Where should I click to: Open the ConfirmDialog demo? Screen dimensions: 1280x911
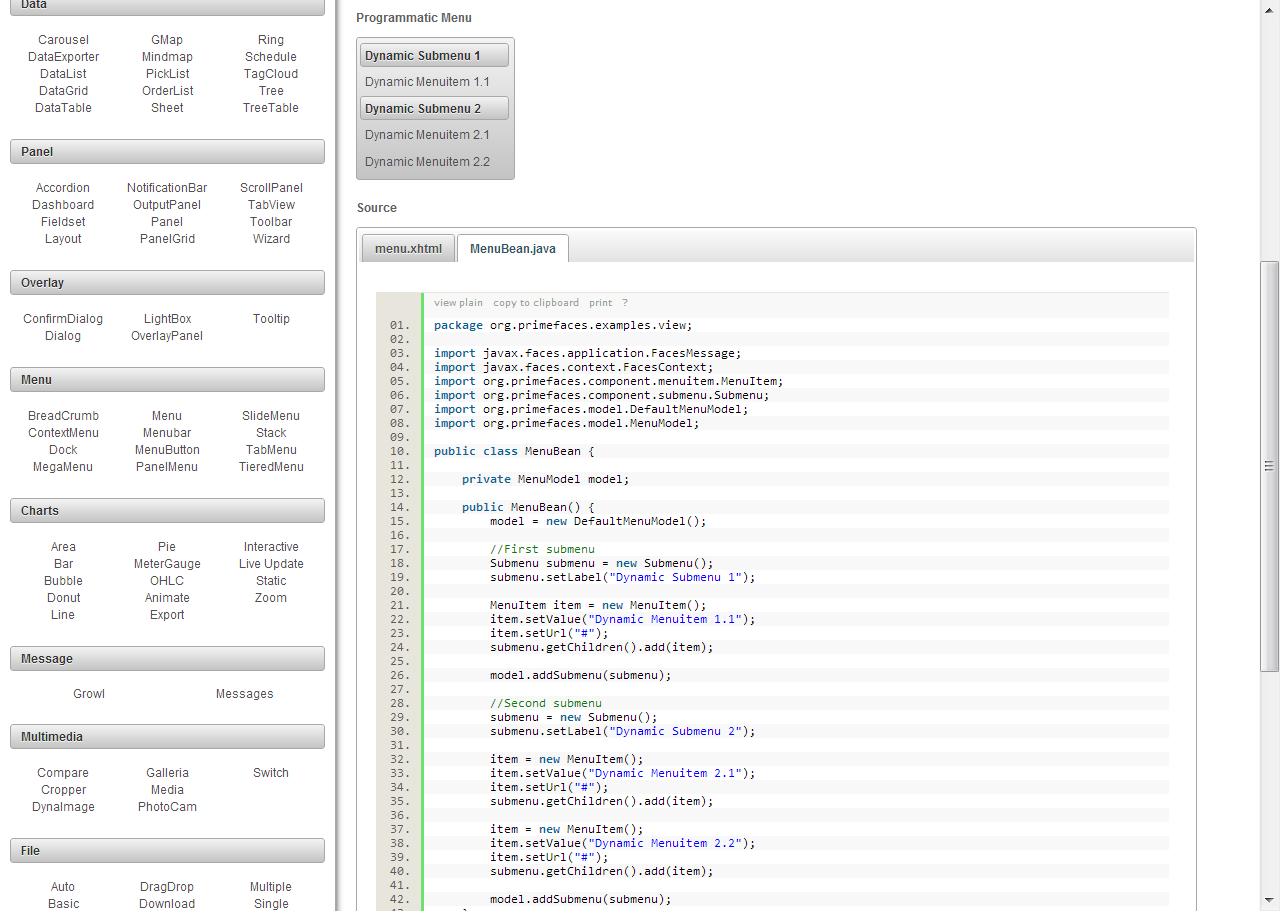63,318
